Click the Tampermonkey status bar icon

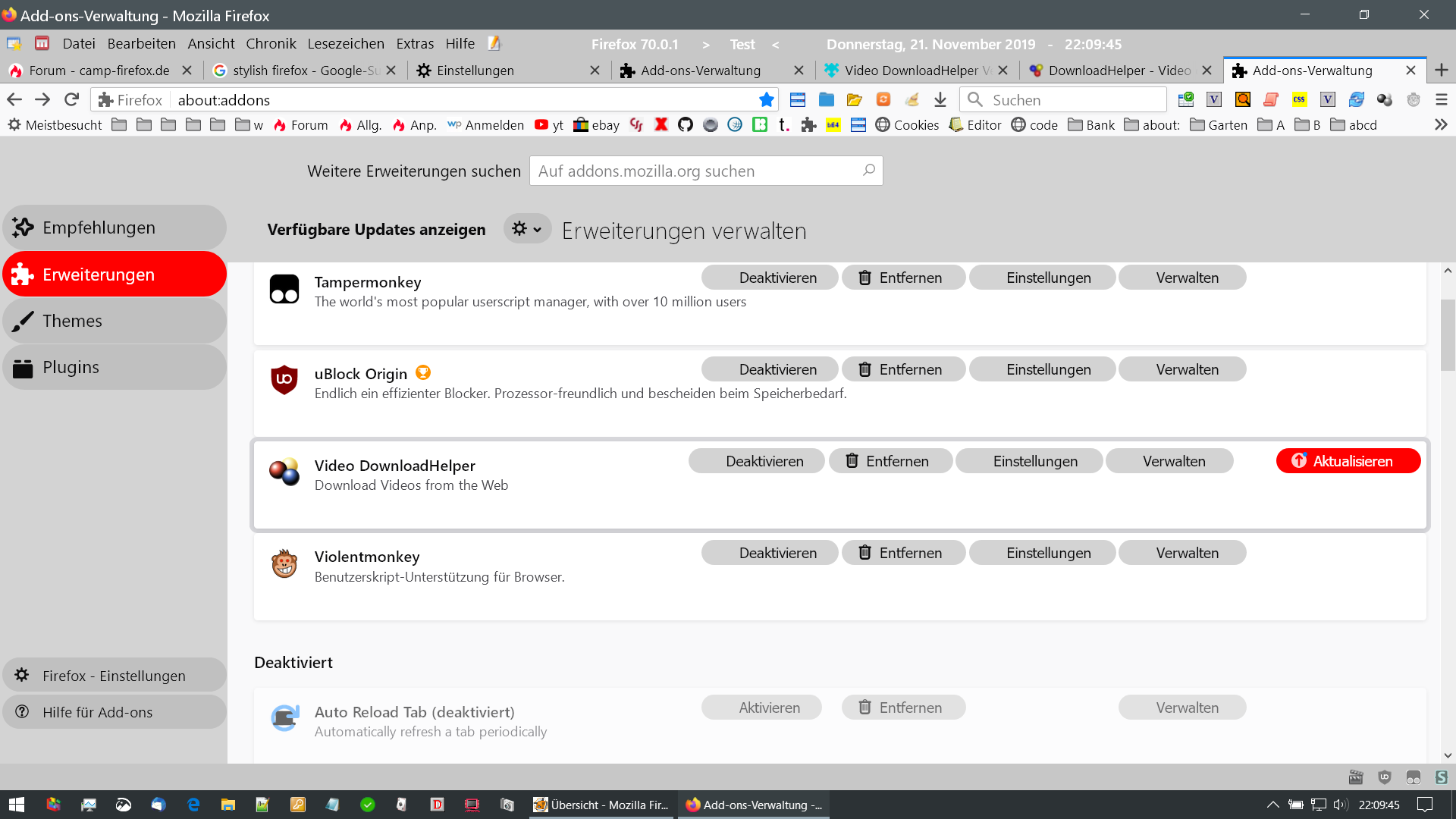1413,777
